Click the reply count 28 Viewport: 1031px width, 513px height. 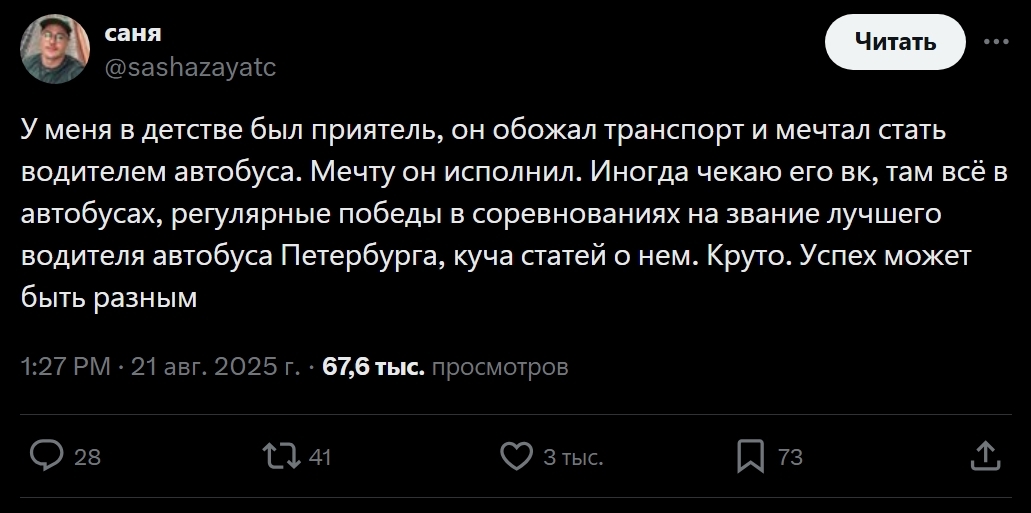click(x=88, y=458)
